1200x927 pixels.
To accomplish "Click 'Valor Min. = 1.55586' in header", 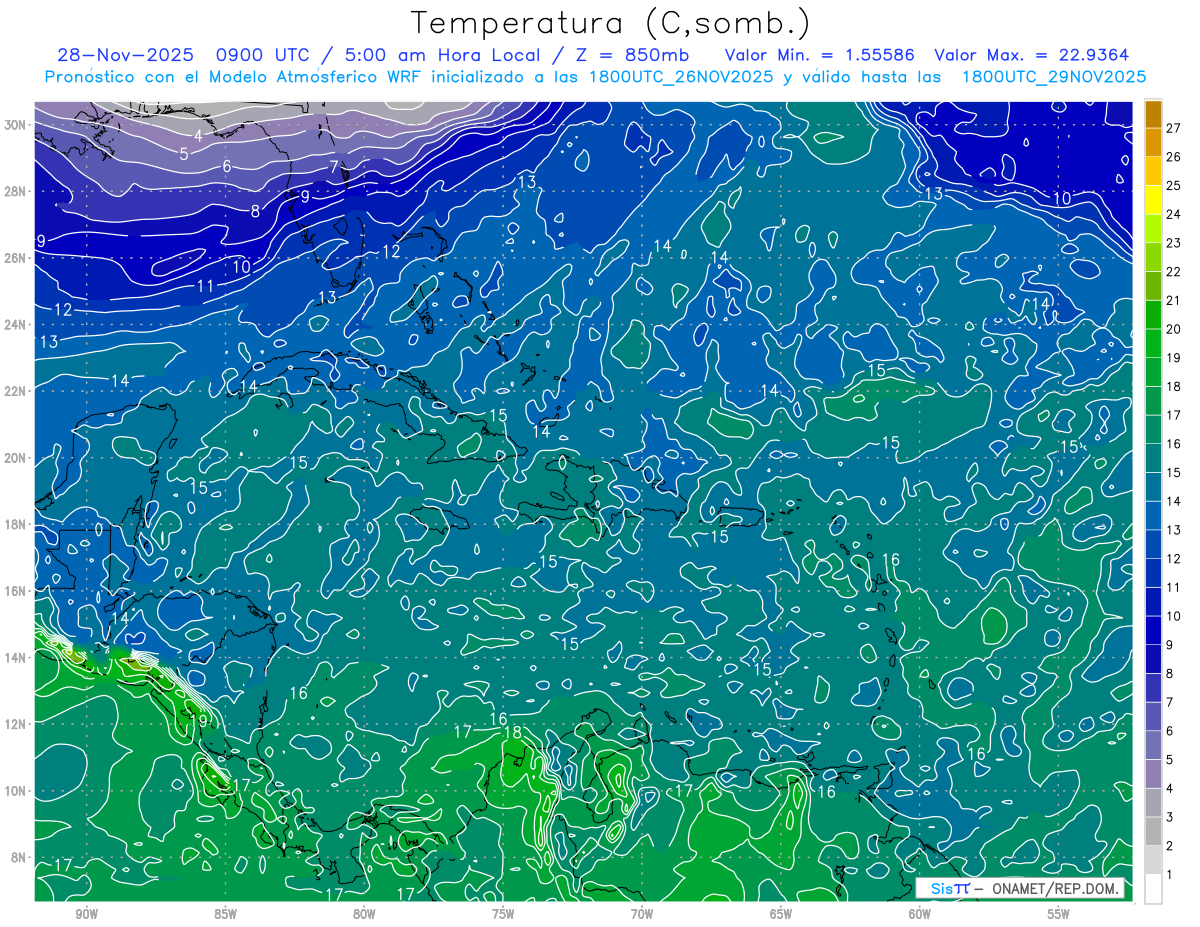I will [x=818, y=55].
